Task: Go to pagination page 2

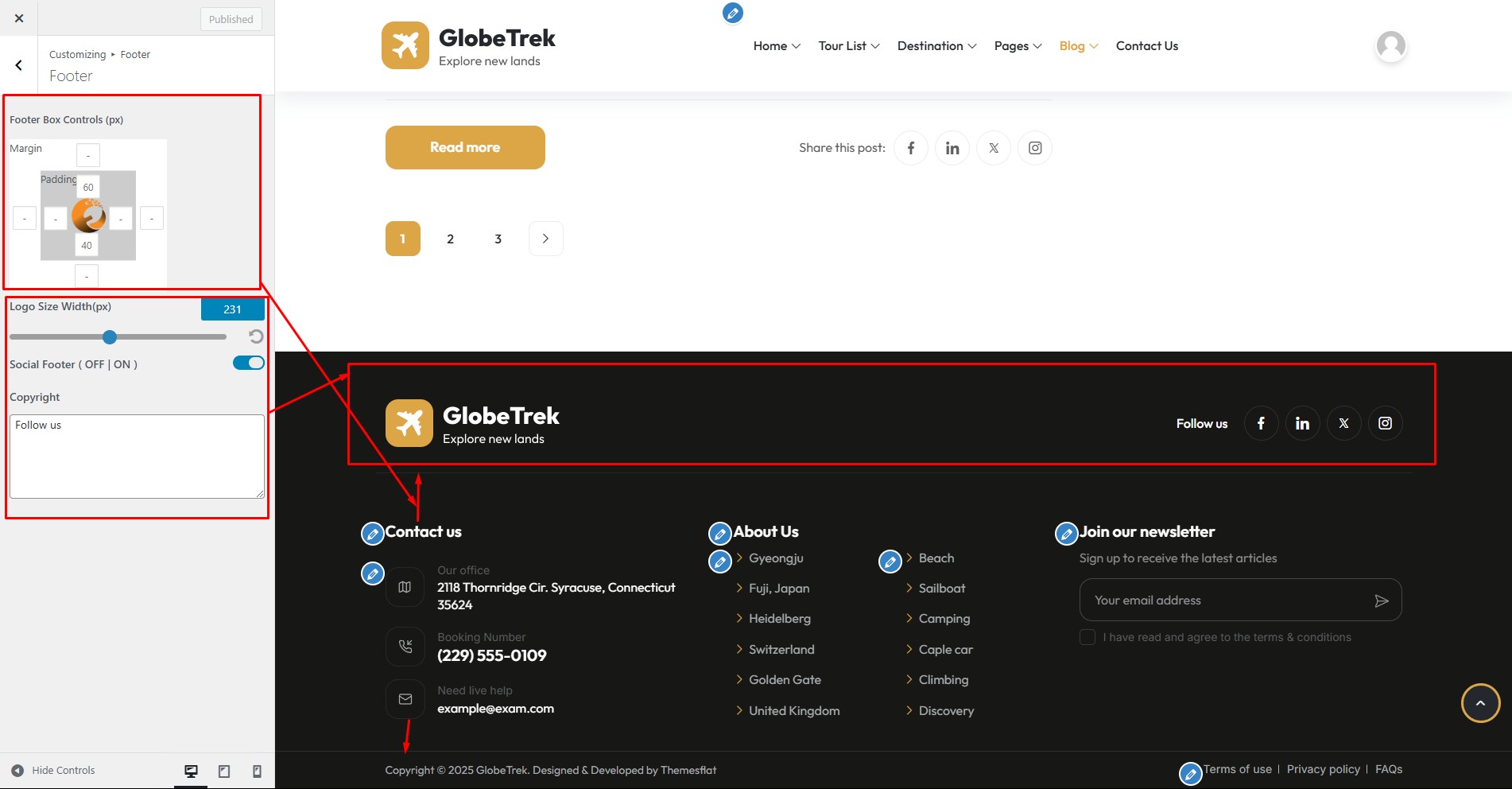Action: tap(451, 239)
